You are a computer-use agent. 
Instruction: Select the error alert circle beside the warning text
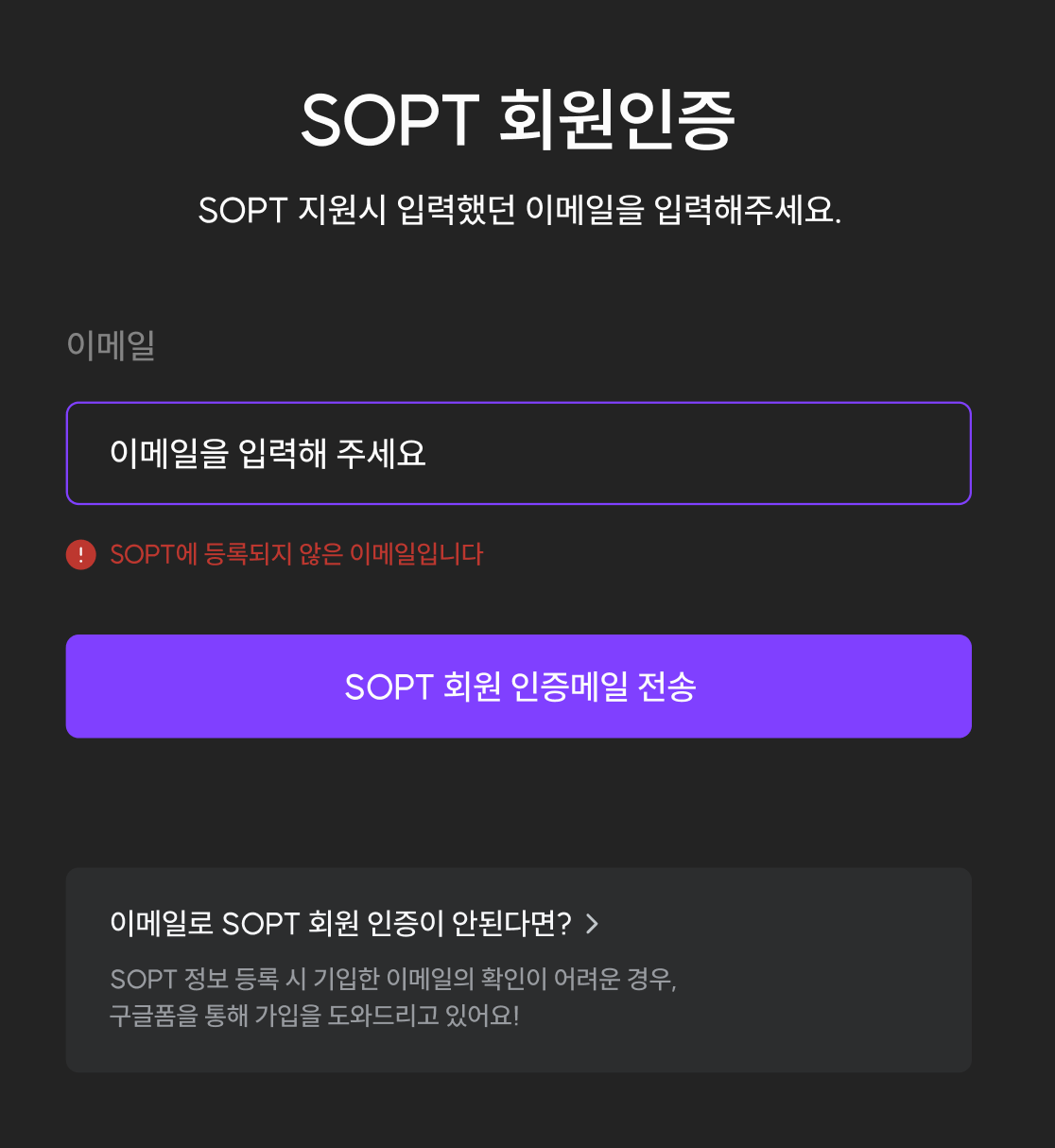pos(80,554)
